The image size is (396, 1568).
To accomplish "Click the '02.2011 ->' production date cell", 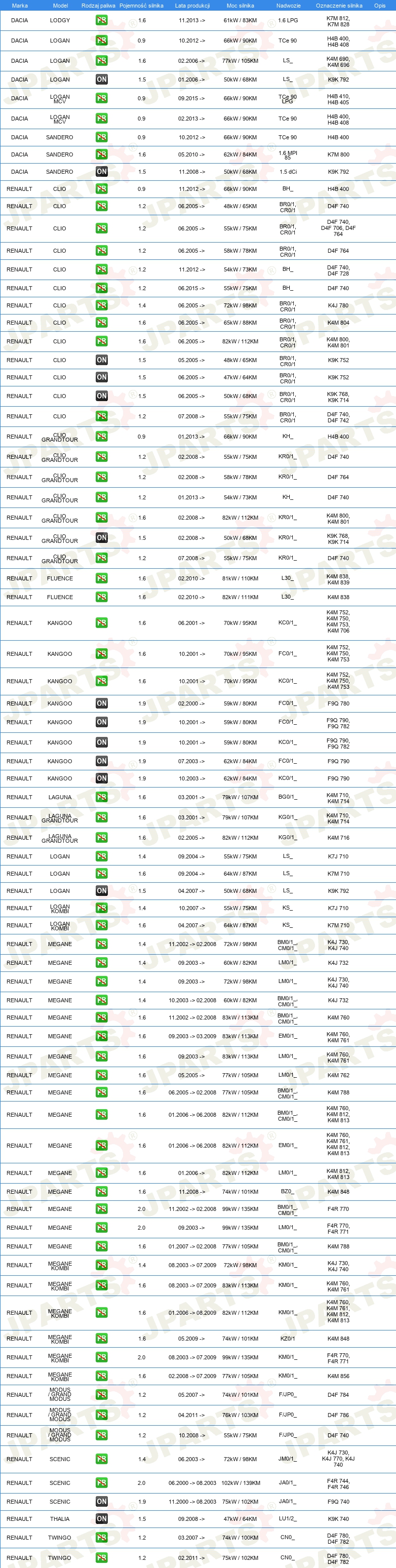I will 191,1558.
